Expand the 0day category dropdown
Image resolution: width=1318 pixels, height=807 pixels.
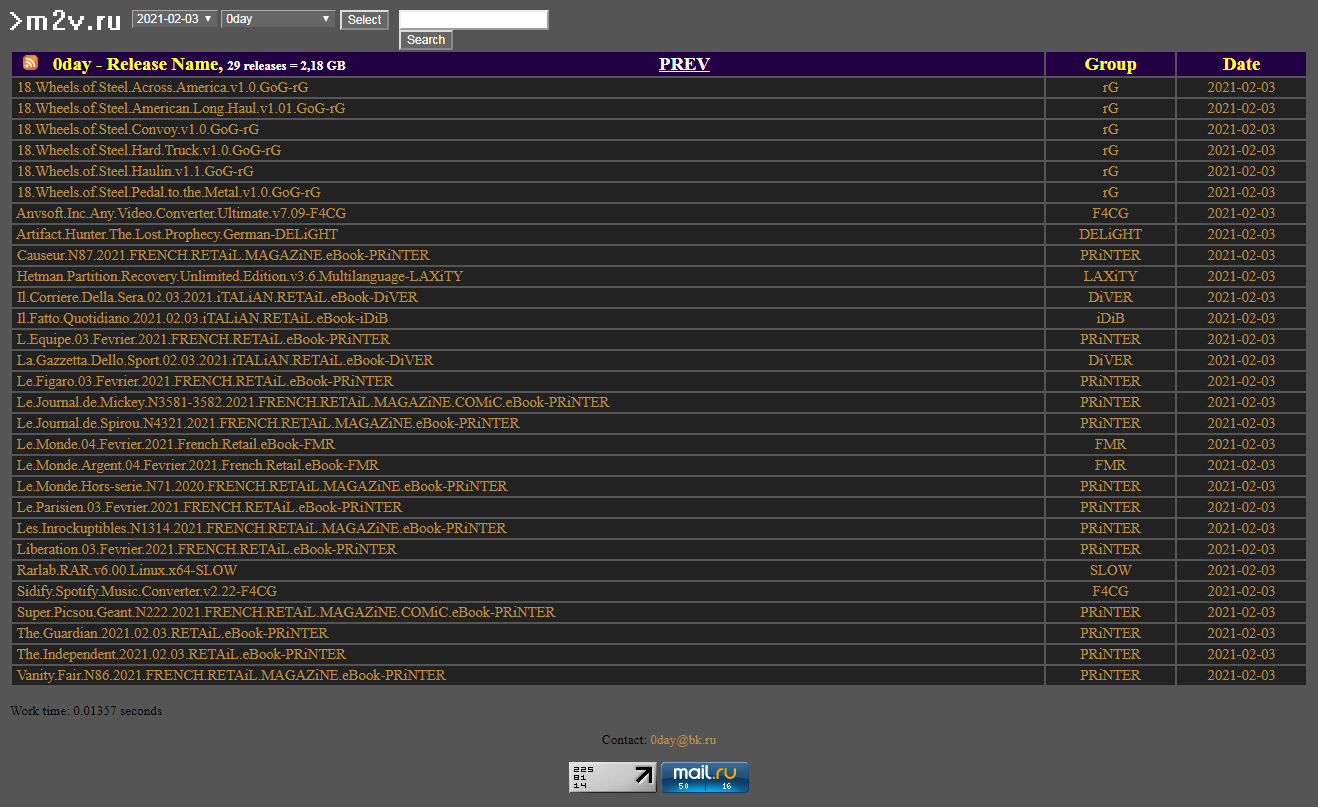tap(279, 19)
